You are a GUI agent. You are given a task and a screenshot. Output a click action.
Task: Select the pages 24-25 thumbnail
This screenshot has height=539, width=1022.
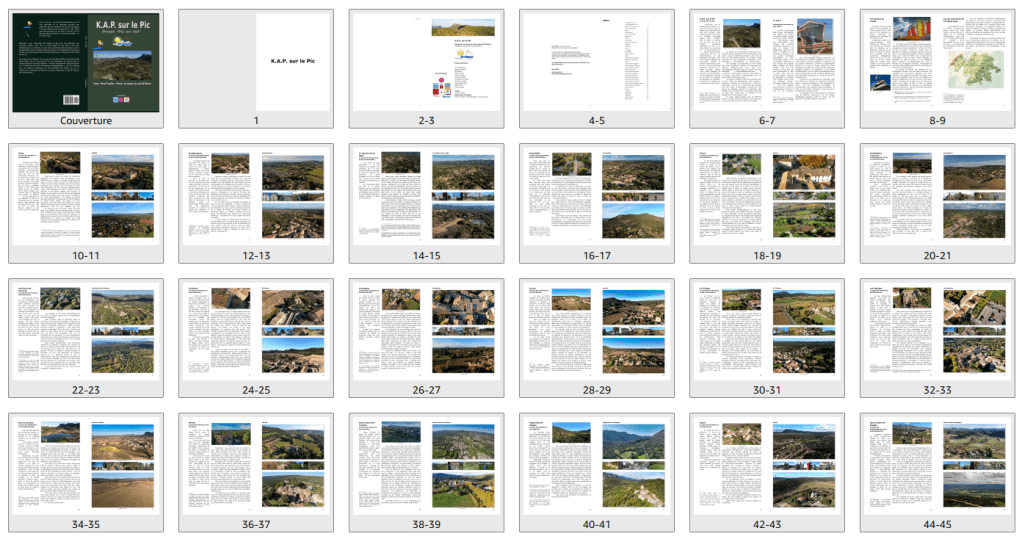pos(256,330)
